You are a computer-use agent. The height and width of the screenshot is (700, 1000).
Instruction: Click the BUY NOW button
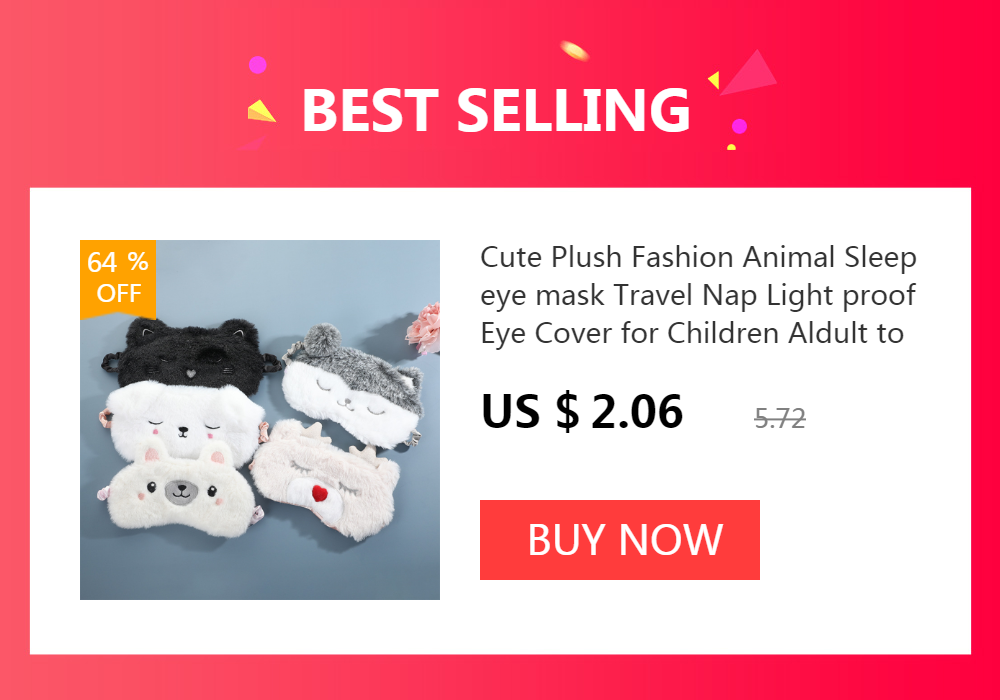[619, 540]
